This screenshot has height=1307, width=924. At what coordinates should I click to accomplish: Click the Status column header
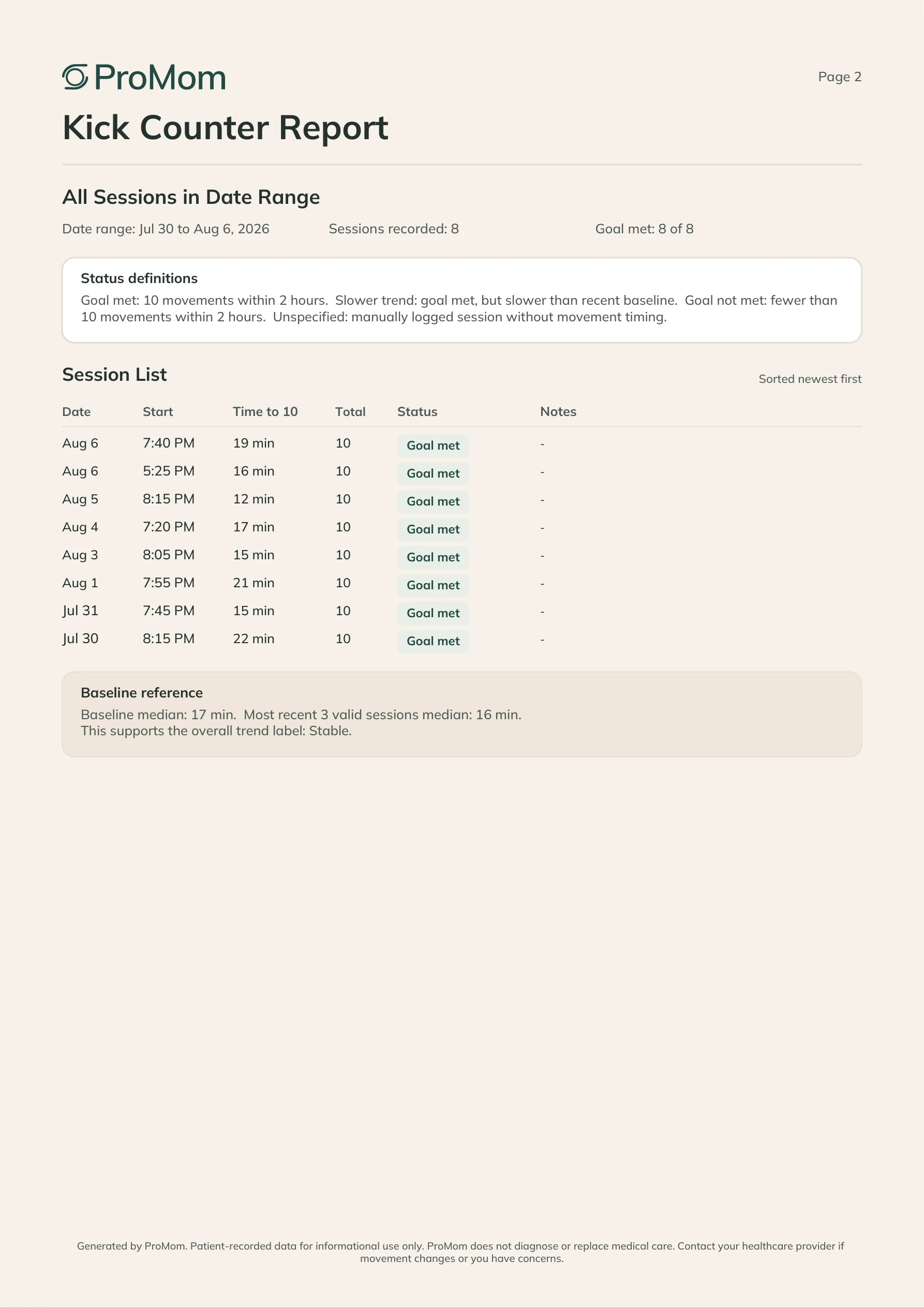pyautogui.click(x=418, y=411)
